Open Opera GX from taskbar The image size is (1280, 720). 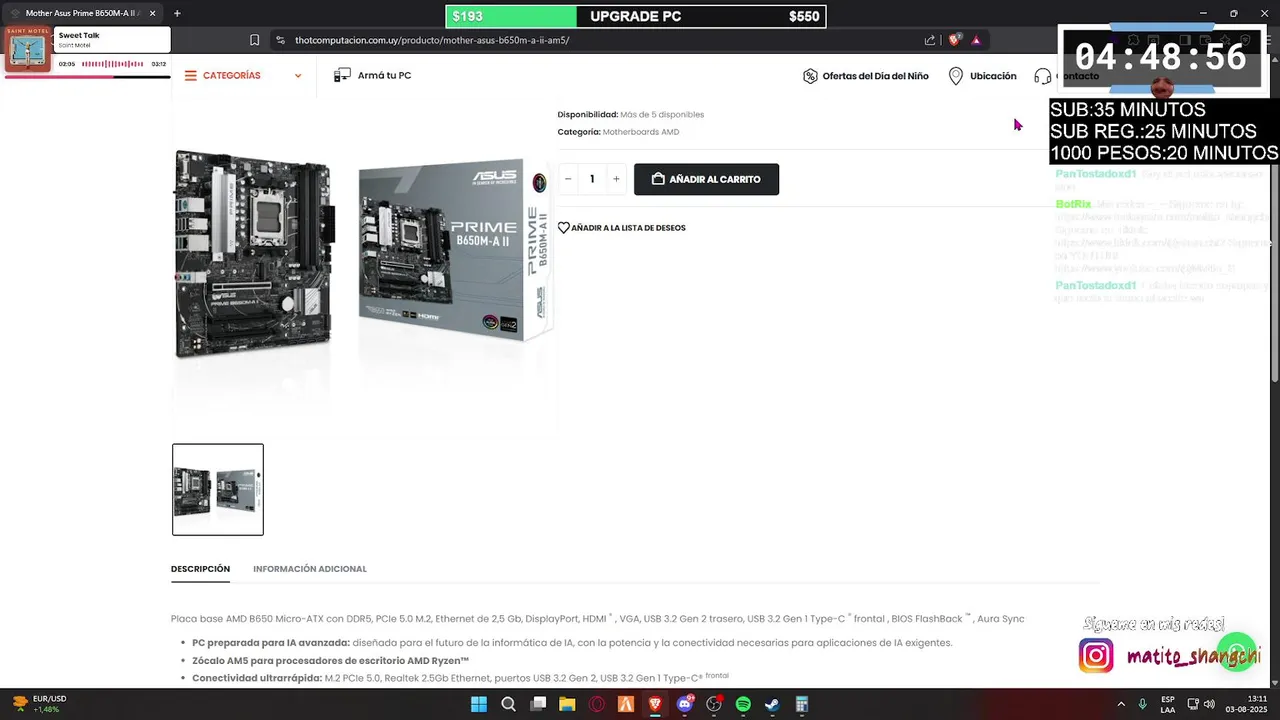pyautogui.click(x=597, y=704)
